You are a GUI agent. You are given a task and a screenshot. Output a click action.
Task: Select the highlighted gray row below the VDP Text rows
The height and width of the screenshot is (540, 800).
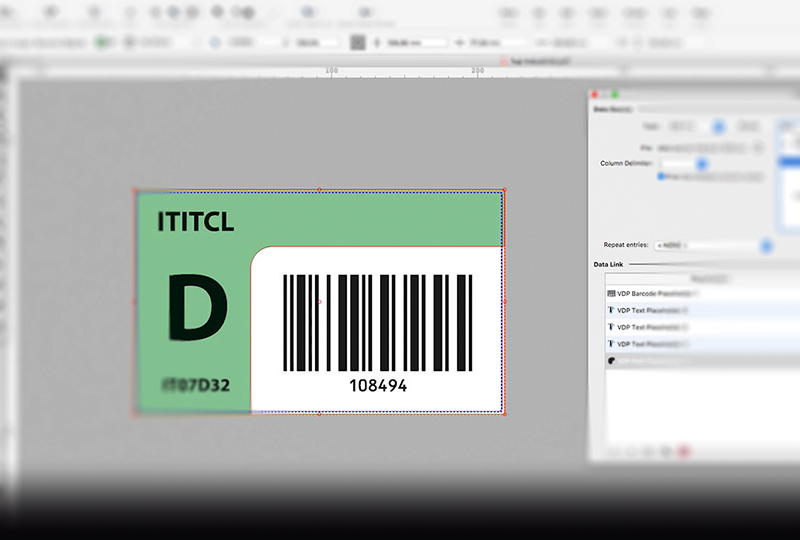coord(703,361)
